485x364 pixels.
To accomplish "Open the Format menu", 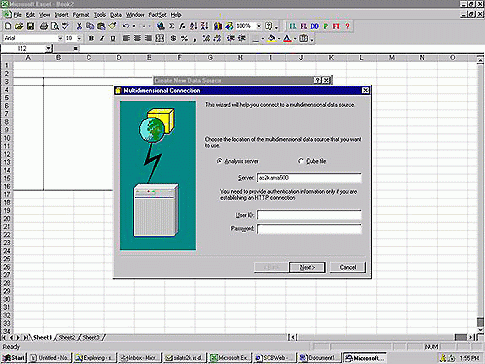I will (x=81, y=15).
